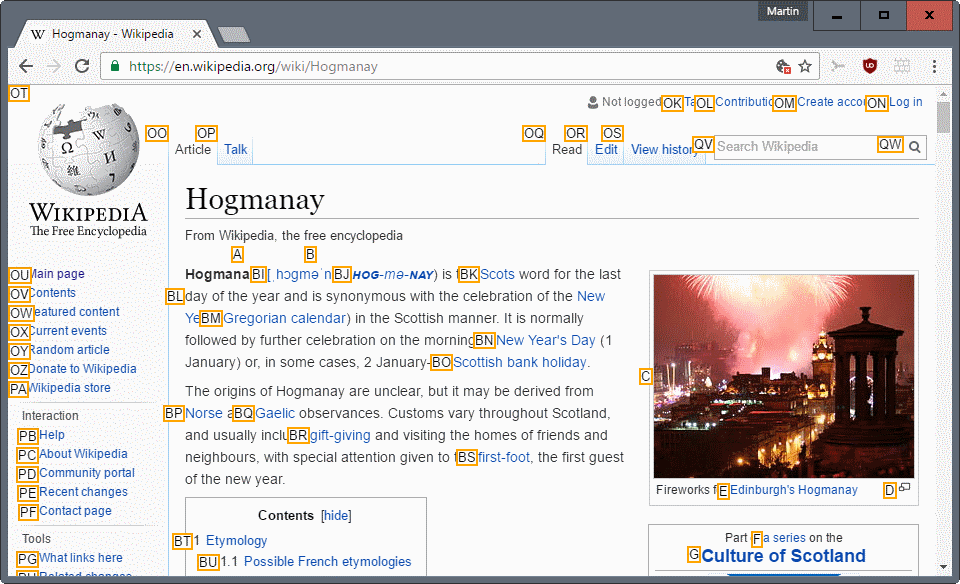Open the View history tab
Image resolution: width=960 pixels, height=584 pixels.
[x=663, y=149]
